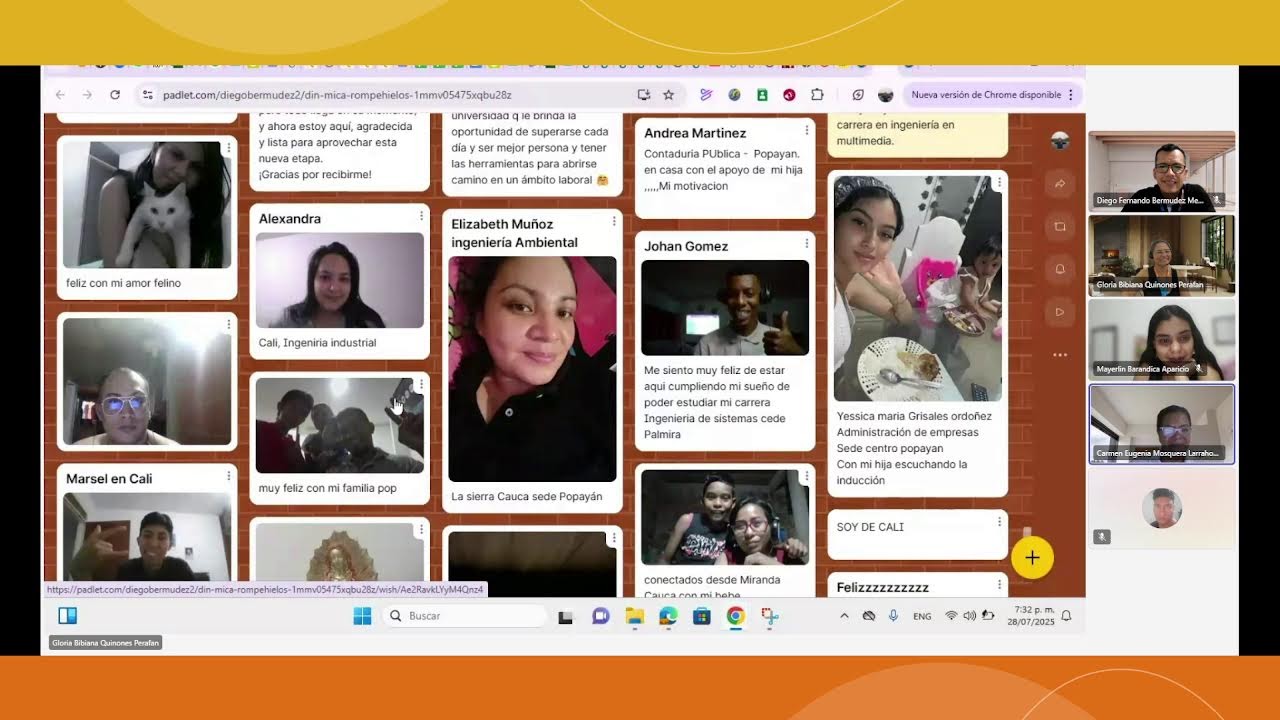Click the 'Cali, Ingeniria industrial' caption

click(317, 343)
